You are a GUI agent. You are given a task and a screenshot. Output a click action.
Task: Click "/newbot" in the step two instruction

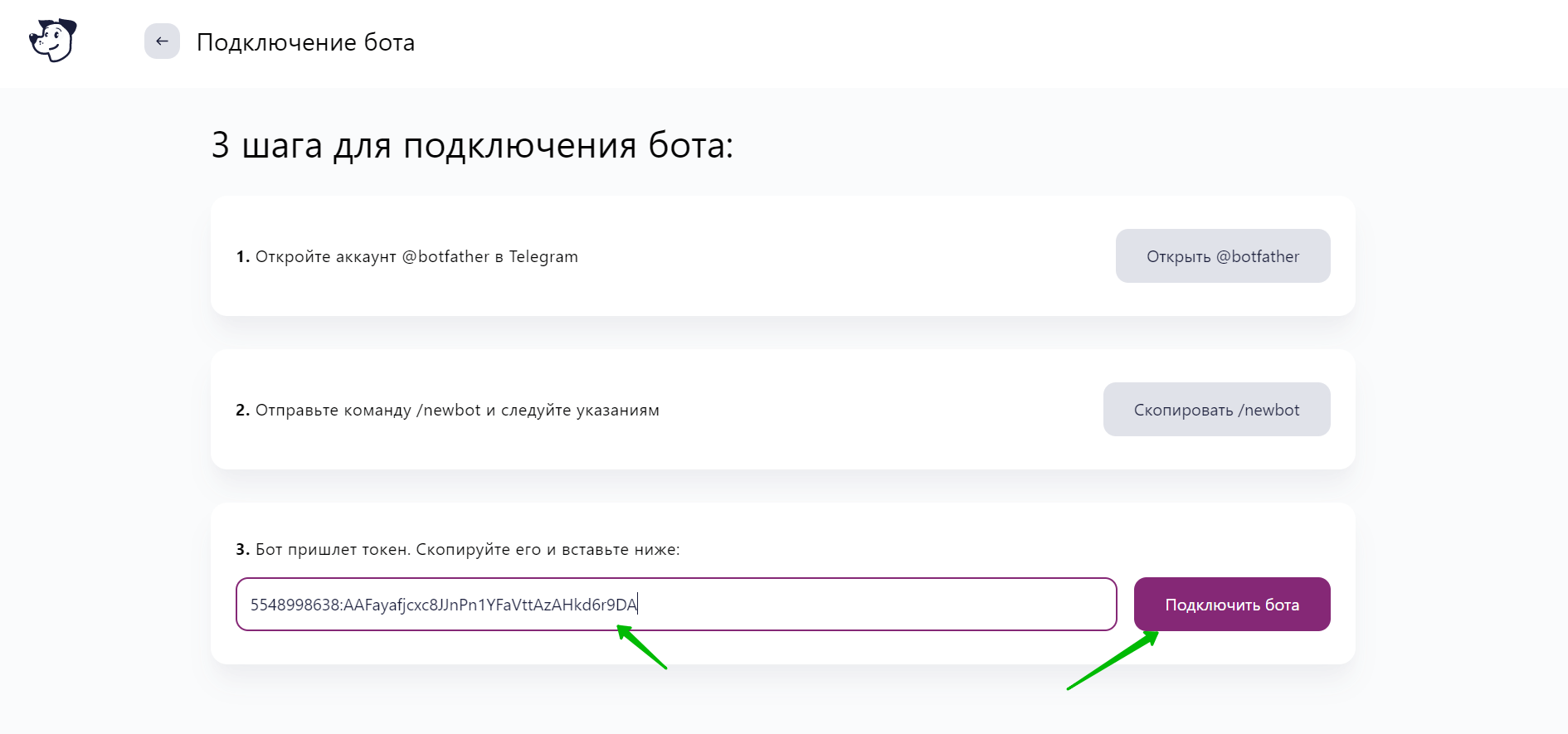[449, 411]
